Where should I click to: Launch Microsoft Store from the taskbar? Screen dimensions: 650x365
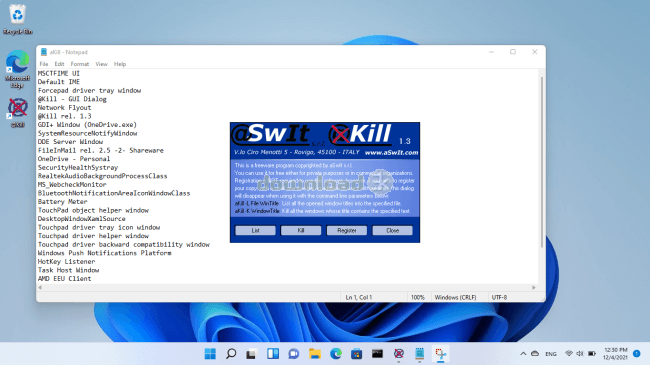click(357, 354)
